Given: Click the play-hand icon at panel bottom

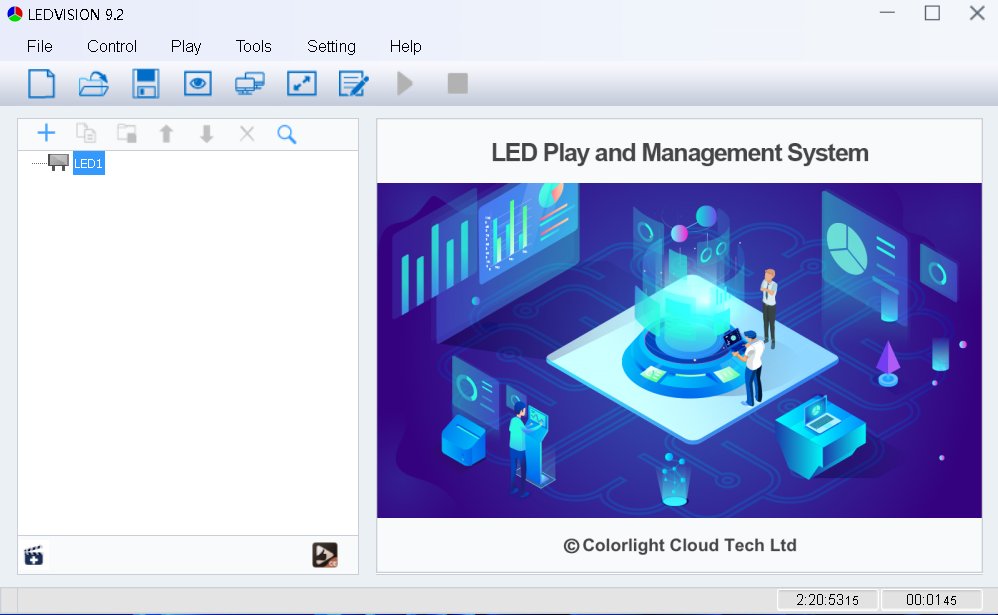Looking at the screenshot, I should coord(325,555).
